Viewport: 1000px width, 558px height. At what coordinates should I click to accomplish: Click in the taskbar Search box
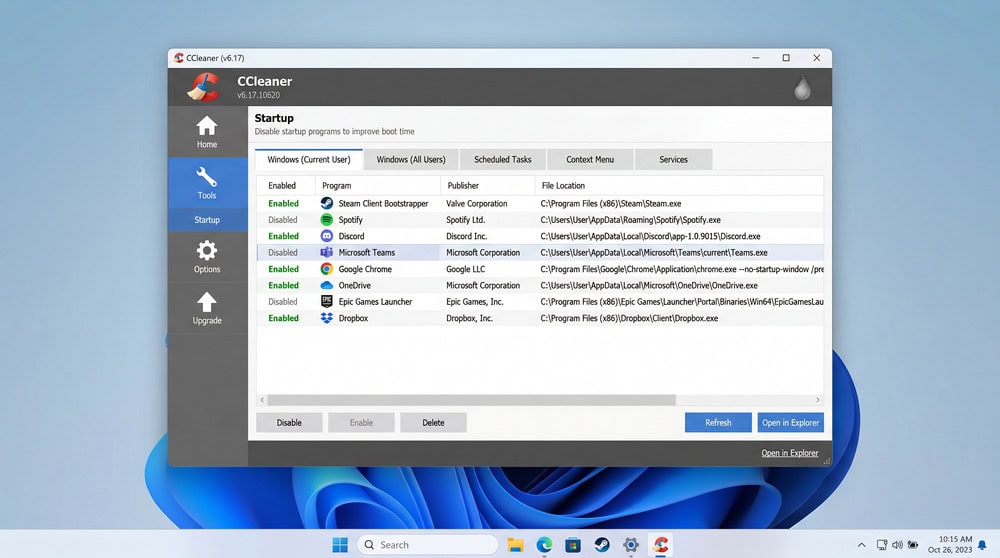[x=427, y=545]
